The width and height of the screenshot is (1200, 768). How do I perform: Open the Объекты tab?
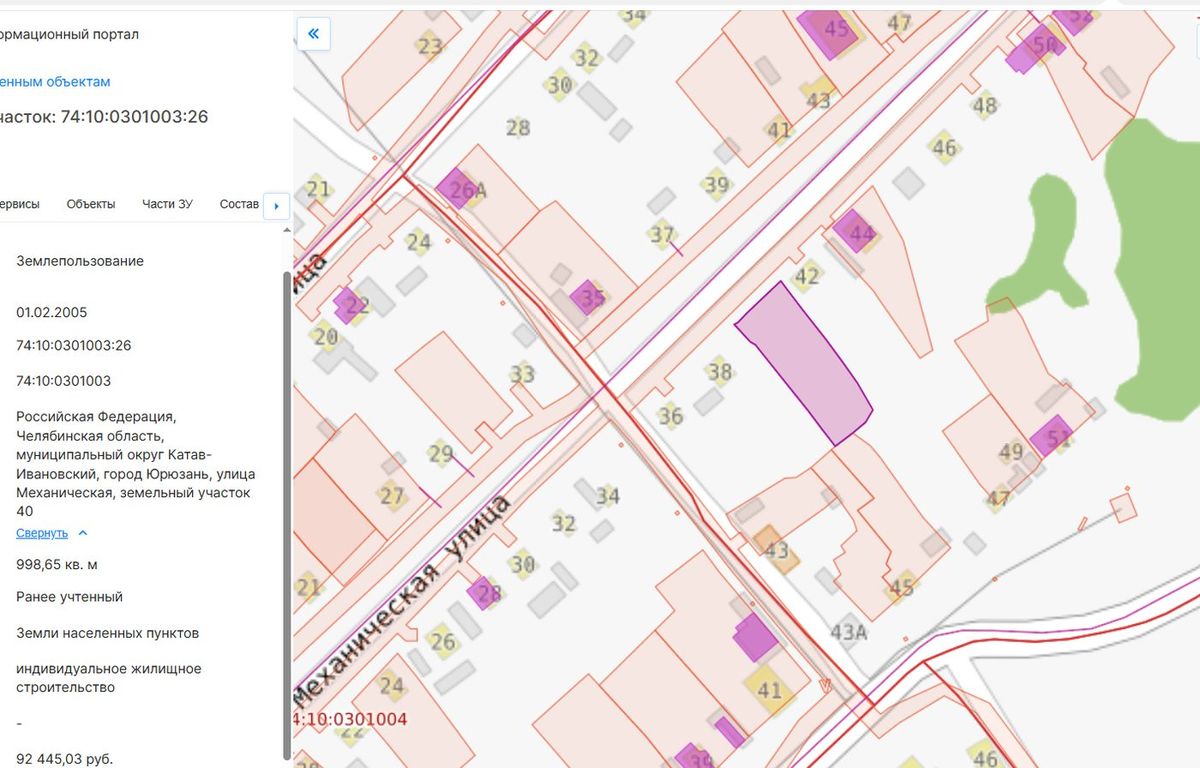coord(91,204)
